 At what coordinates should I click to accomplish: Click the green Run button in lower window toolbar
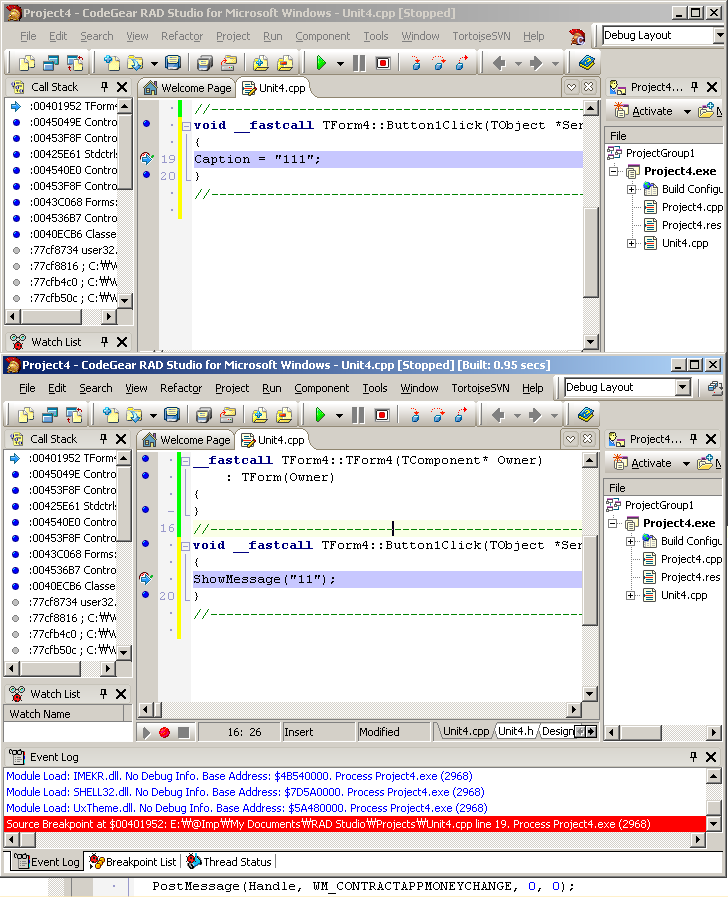pos(321,415)
